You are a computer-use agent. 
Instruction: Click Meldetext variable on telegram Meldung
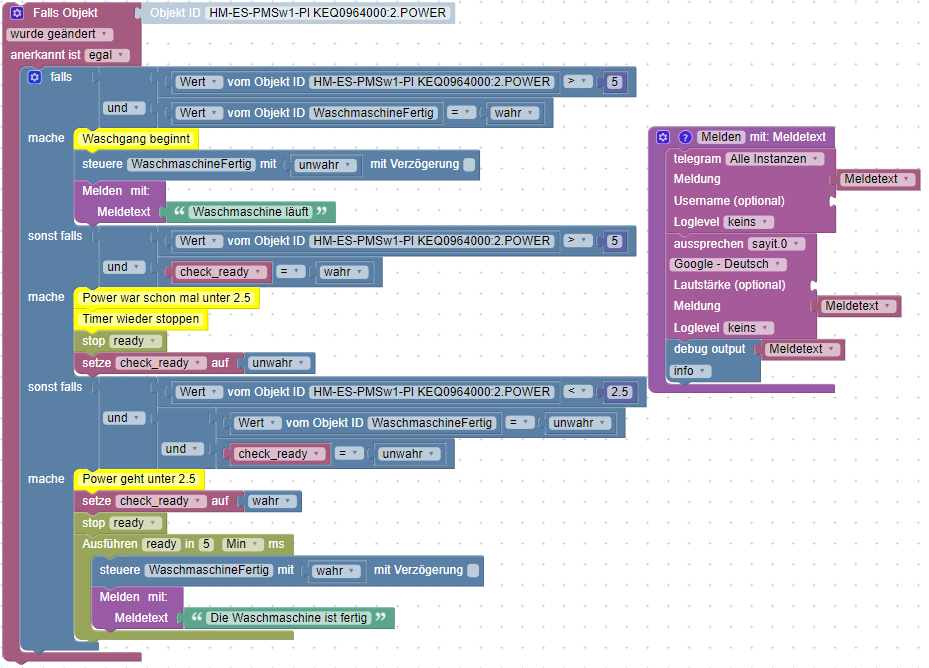point(877,179)
